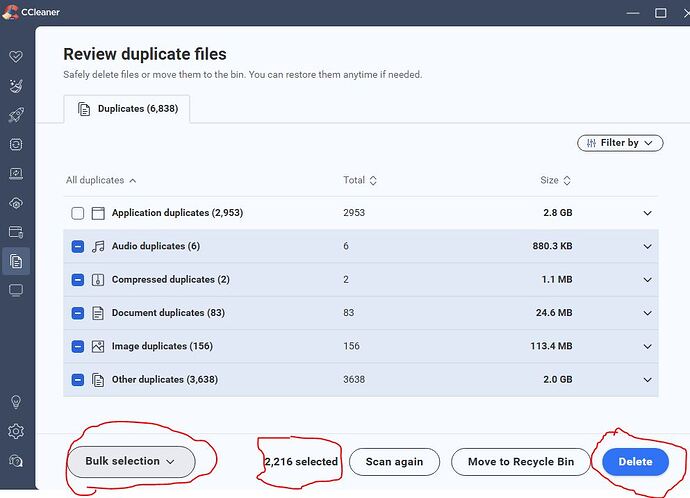The width and height of the screenshot is (690, 498).
Task: Open the Health Check heart icon
Action: [x=15, y=57]
